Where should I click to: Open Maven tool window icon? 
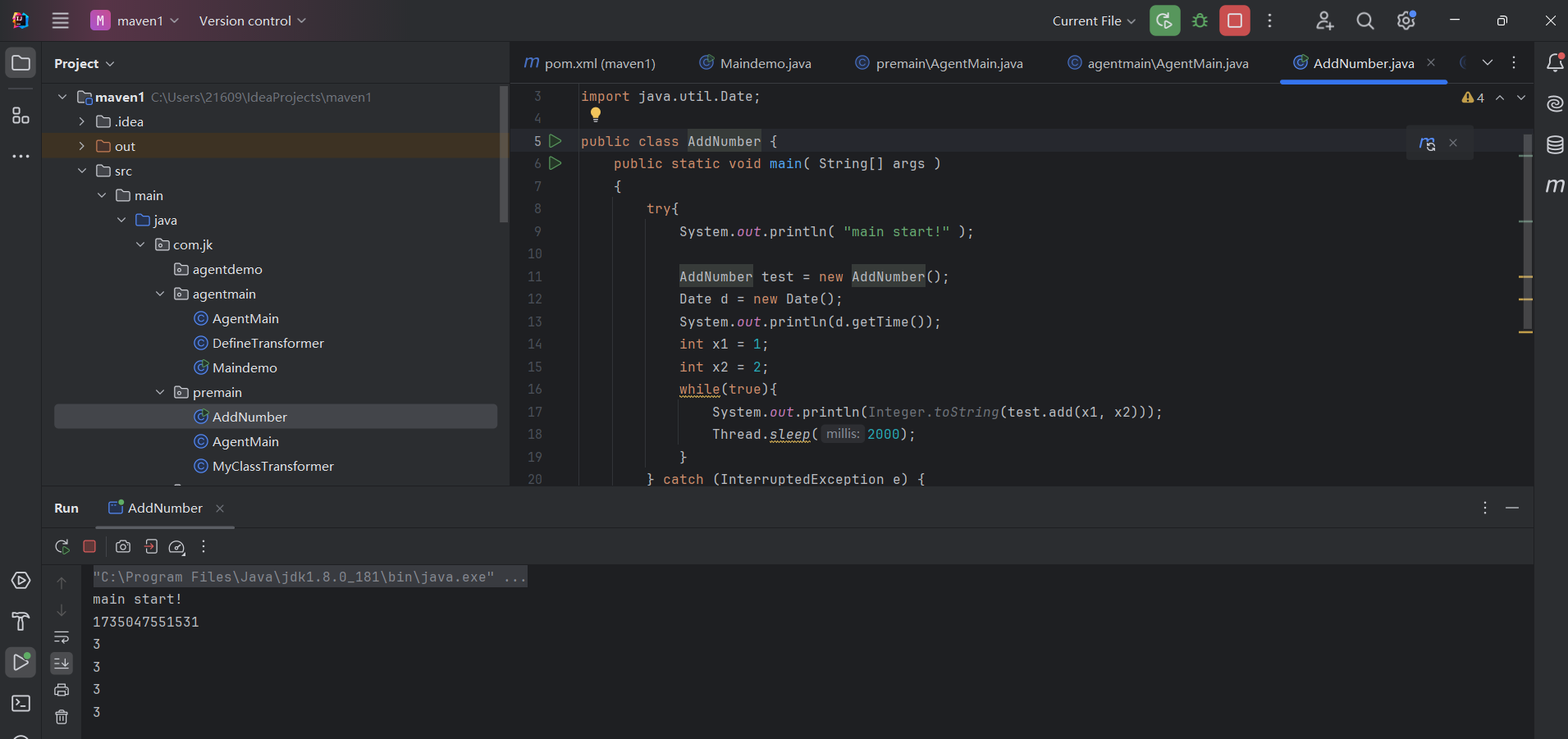point(1555,185)
